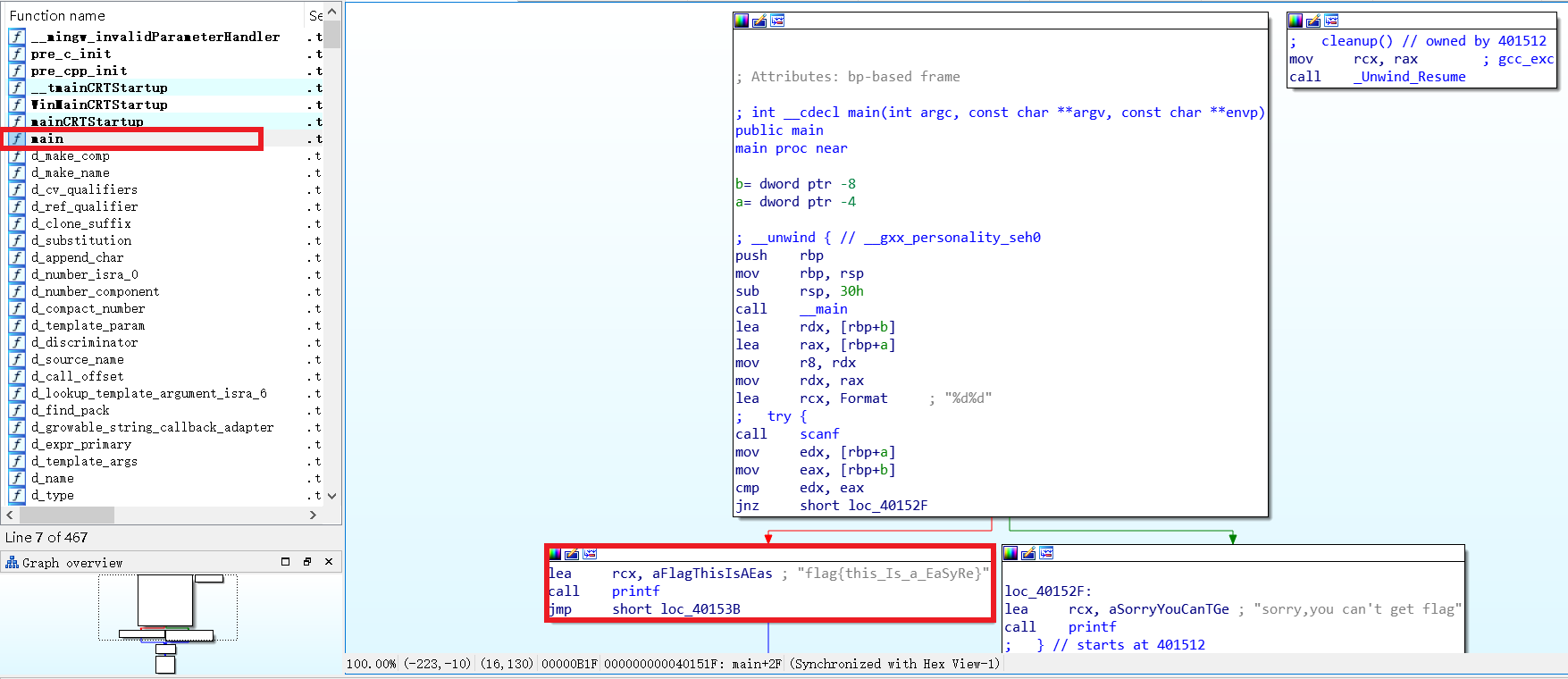1568x679 pixels.
Task: Set node color on flag printf node
Action: coord(555,554)
